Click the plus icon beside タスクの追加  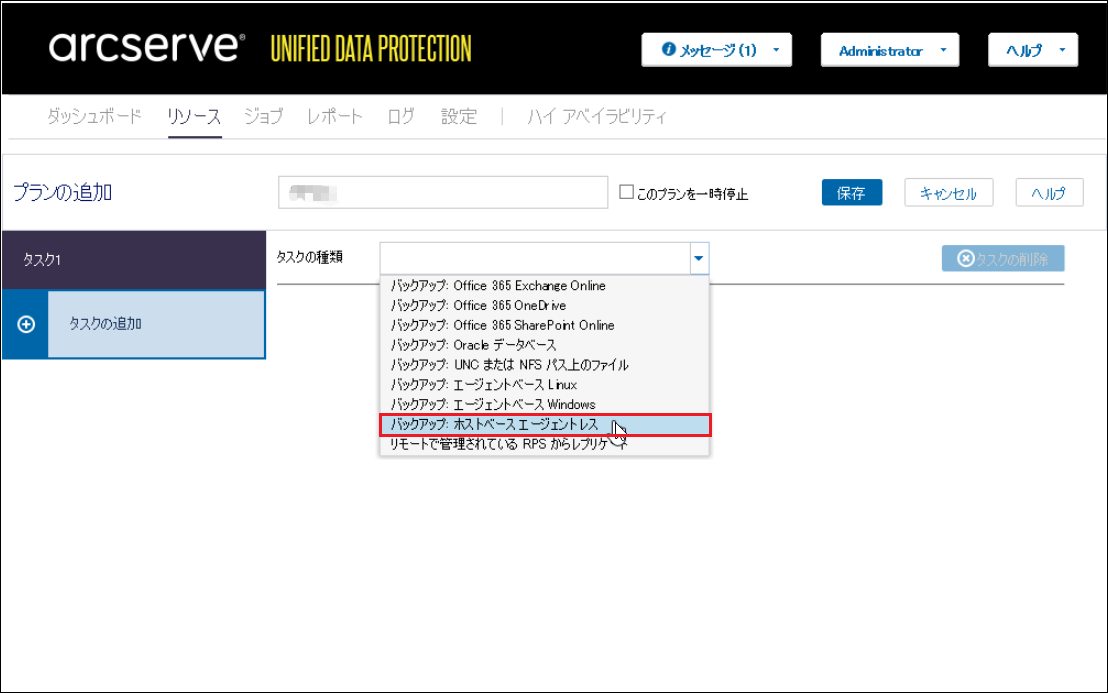point(26,324)
